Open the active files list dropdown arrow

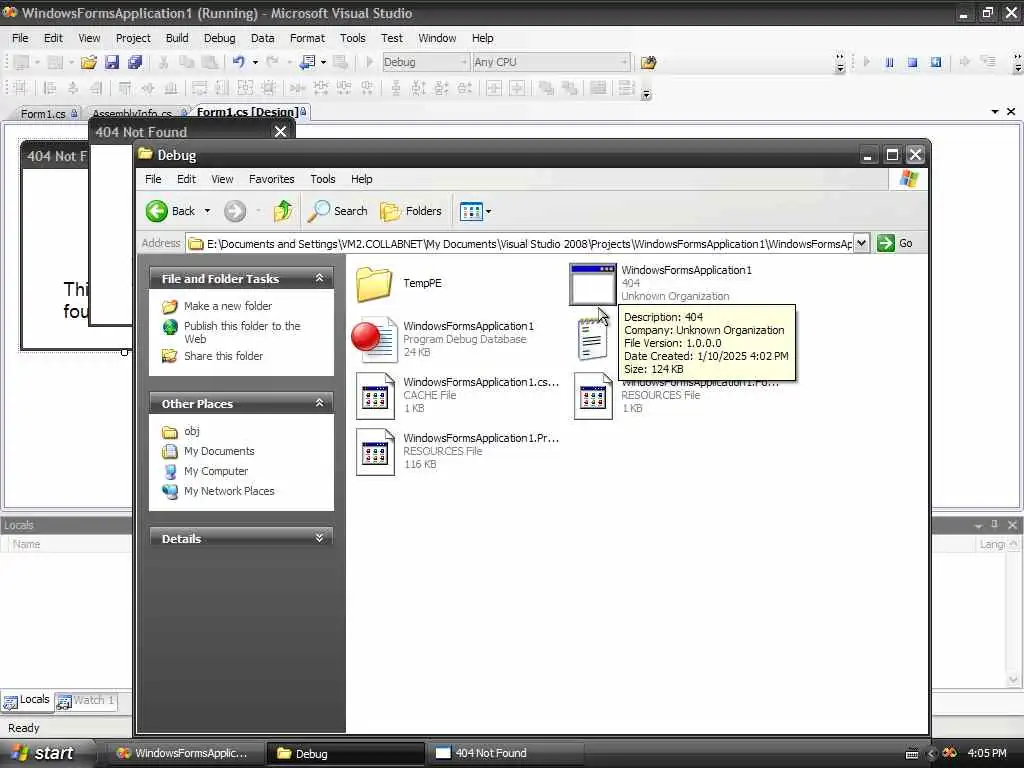pos(995,112)
